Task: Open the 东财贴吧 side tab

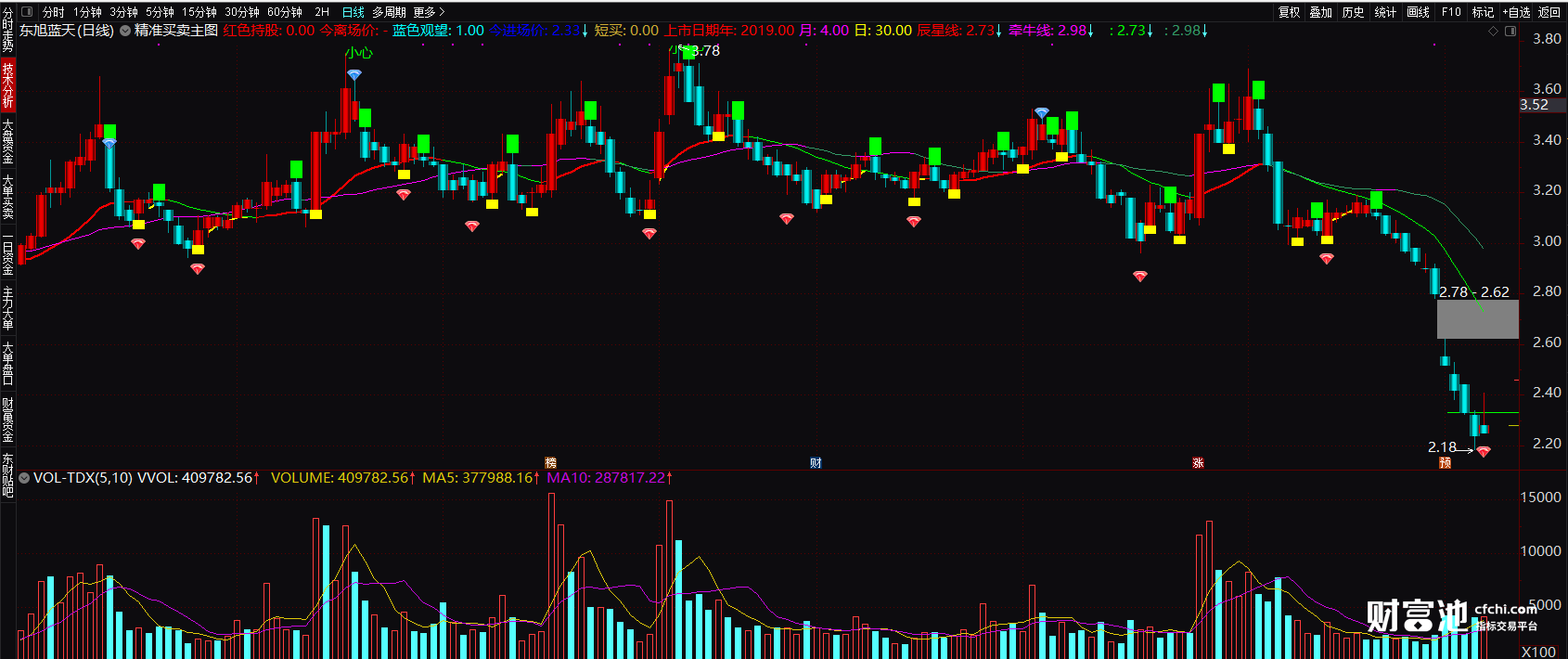Action: pos(7,475)
